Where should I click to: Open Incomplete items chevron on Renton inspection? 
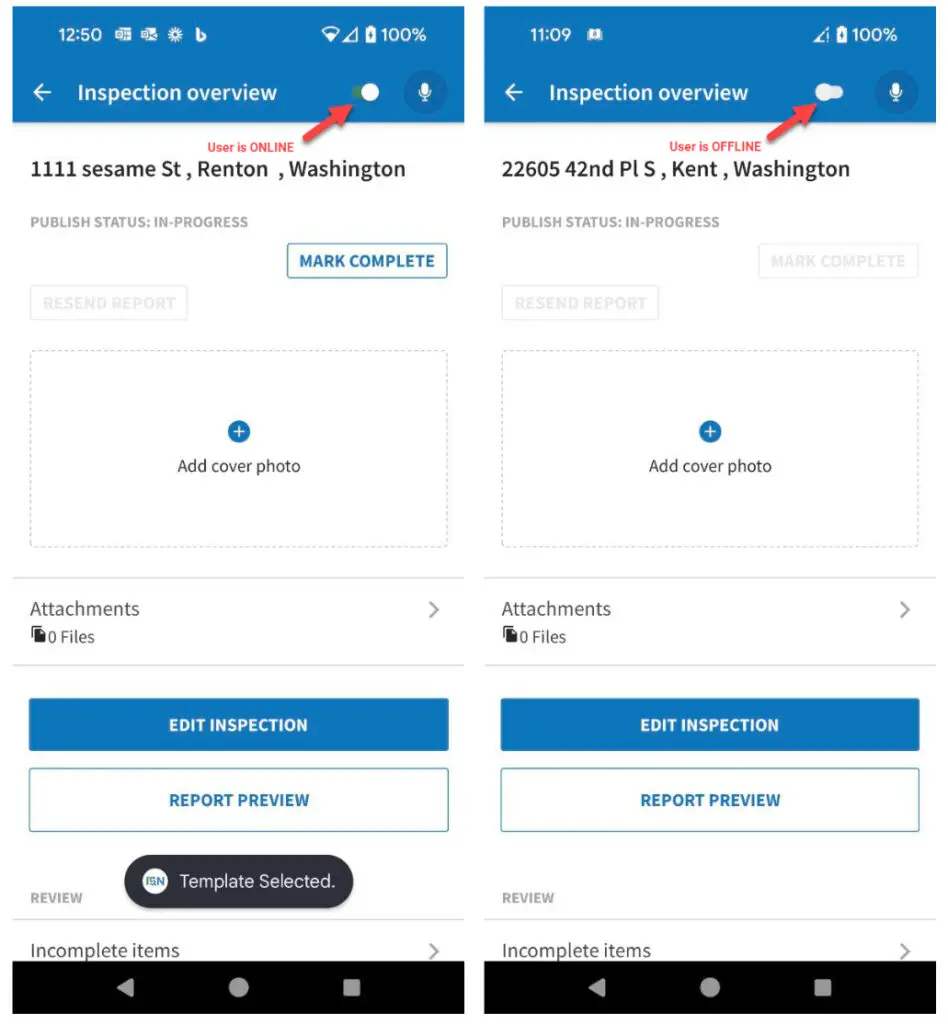pyautogui.click(x=434, y=951)
